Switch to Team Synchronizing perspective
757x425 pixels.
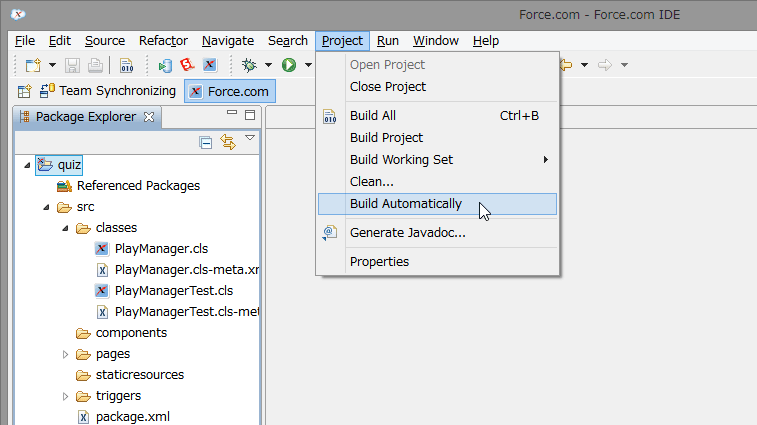(x=108, y=91)
